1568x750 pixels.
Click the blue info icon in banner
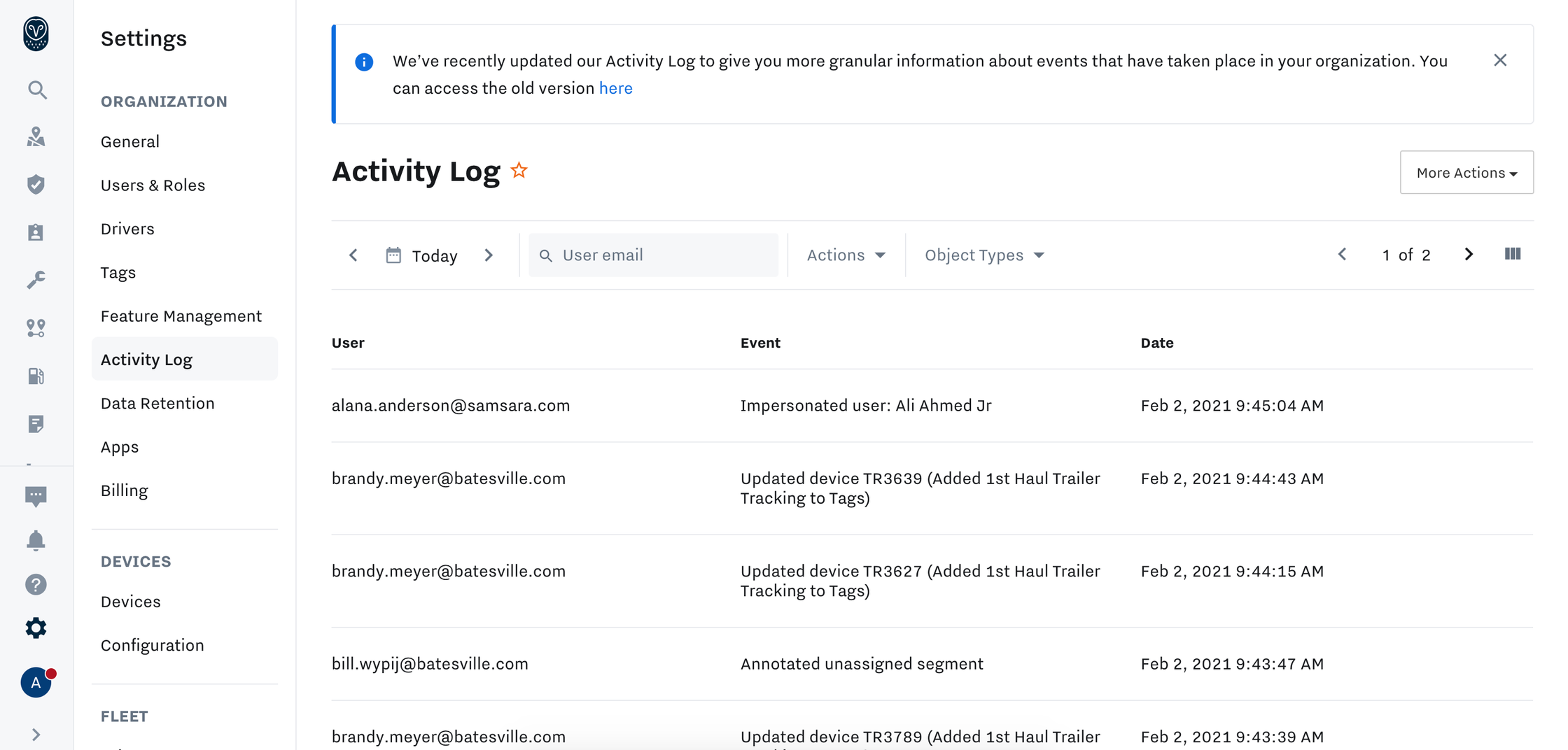pyautogui.click(x=364, y=62)
